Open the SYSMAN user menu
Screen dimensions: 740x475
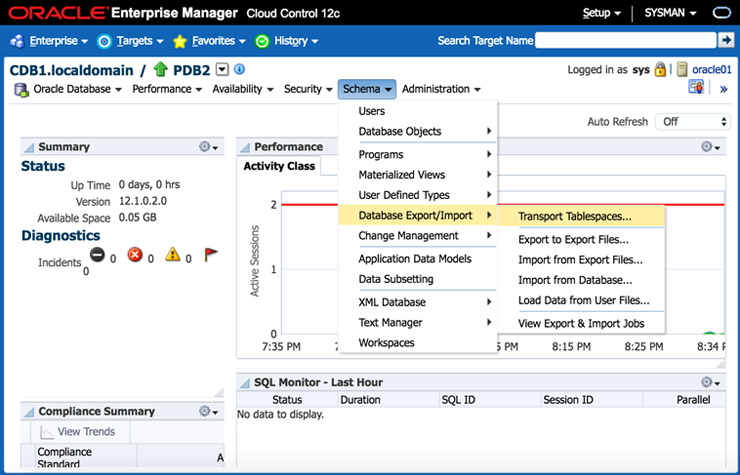(x=670, y=13)
